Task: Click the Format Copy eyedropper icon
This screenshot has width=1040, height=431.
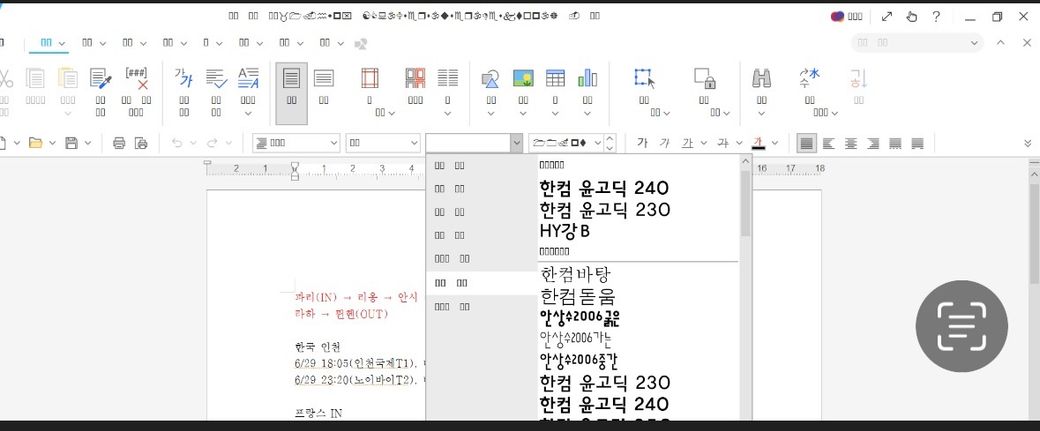Action: coord(100,78)
